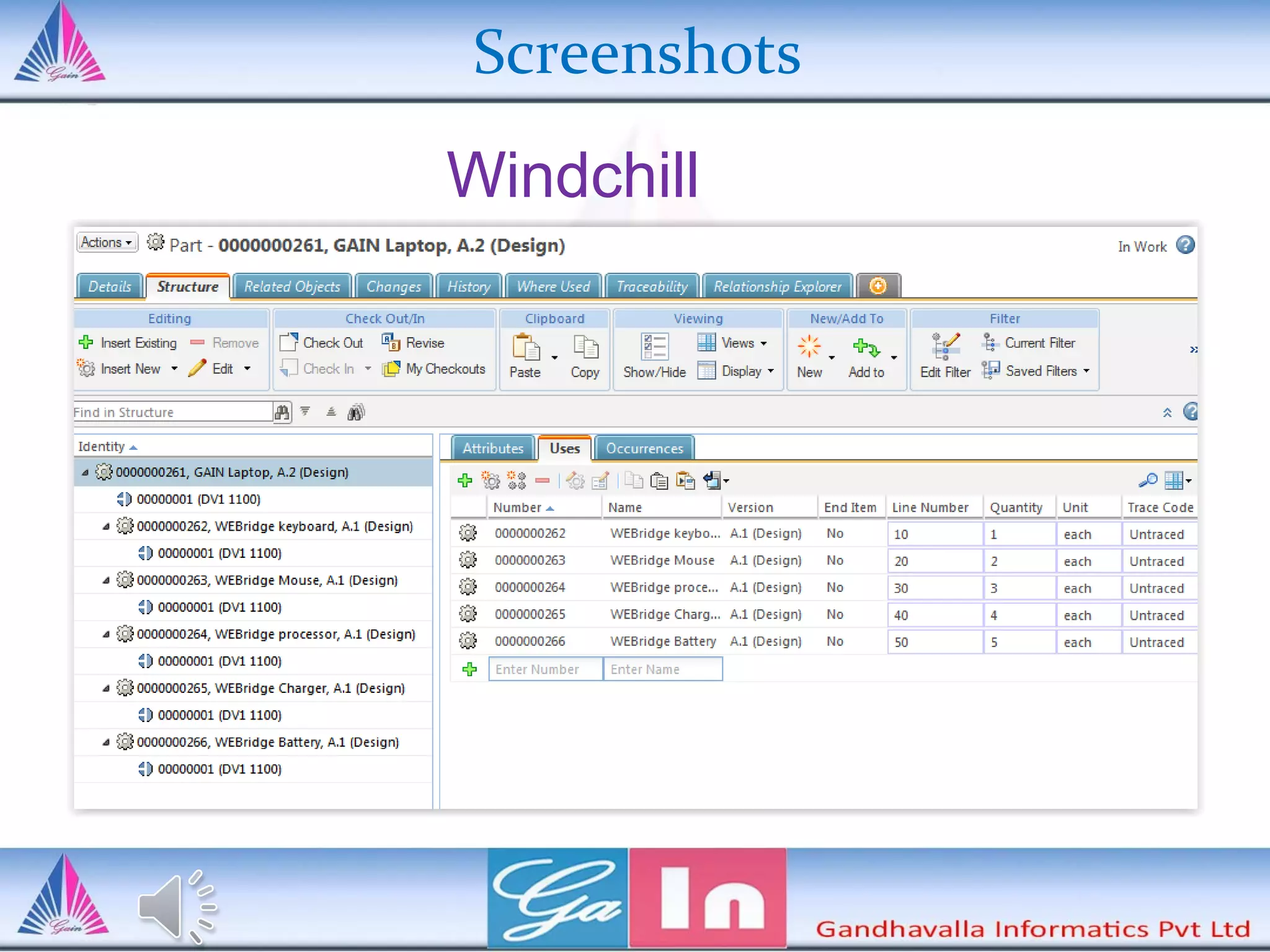Open the History tab

point(469,286)
